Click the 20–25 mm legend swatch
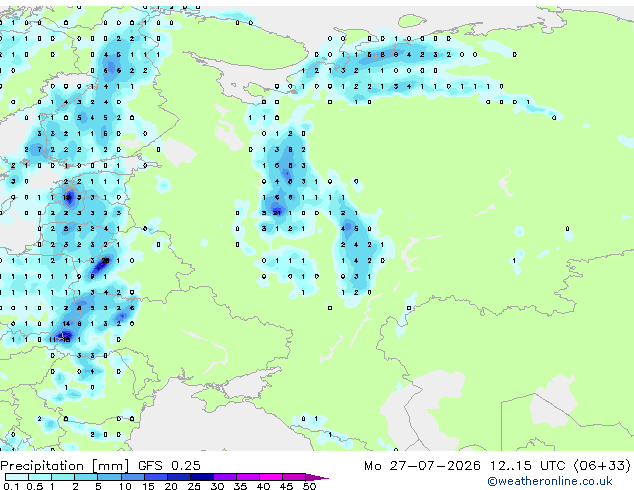The height and width of the screenshot is (490, 634). tap(178, 477)
